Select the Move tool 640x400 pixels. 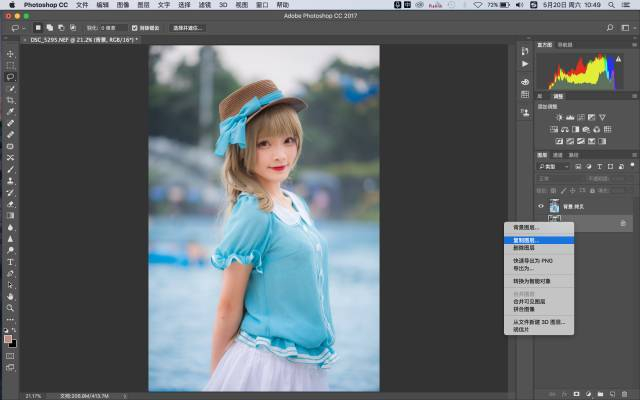10,53
